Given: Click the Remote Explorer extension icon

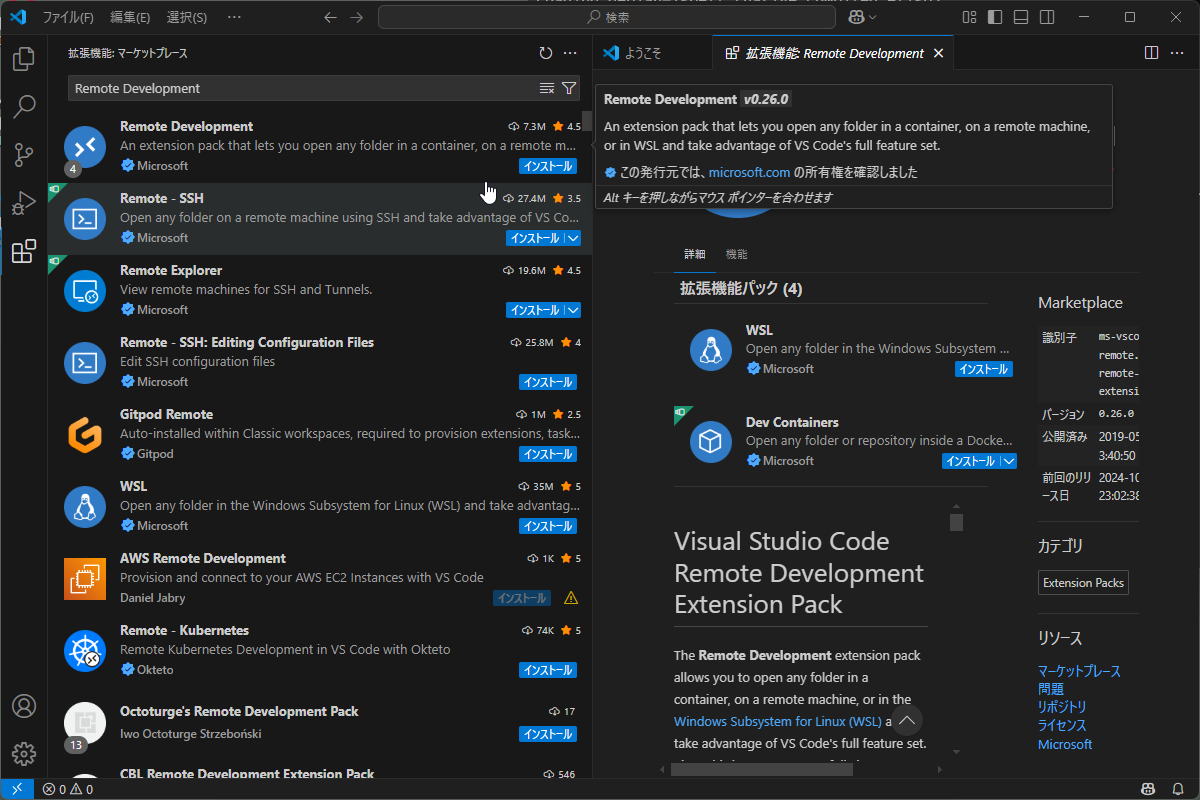Looking at the screenshot, I should pos(85,290).
